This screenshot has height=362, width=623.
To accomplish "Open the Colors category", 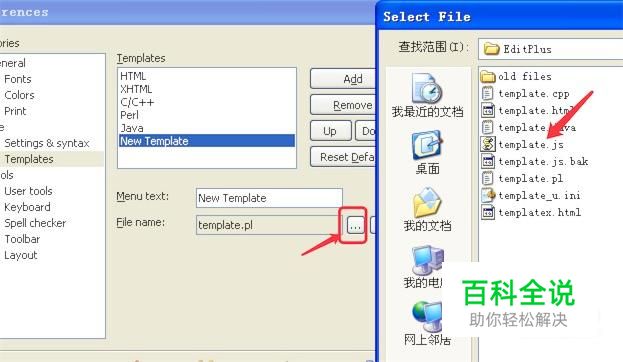I will [x=19, y=95].
